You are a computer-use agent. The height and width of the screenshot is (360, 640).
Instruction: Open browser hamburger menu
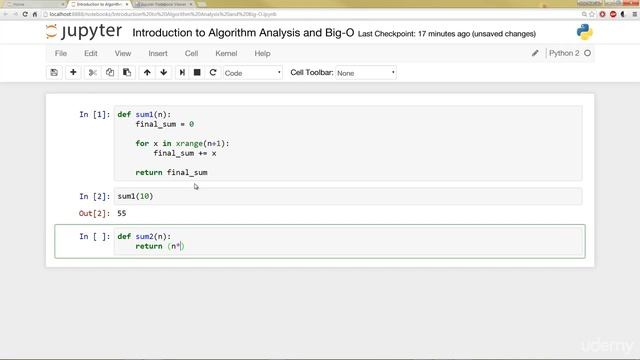pyautogui.click(x=634, y=14)
